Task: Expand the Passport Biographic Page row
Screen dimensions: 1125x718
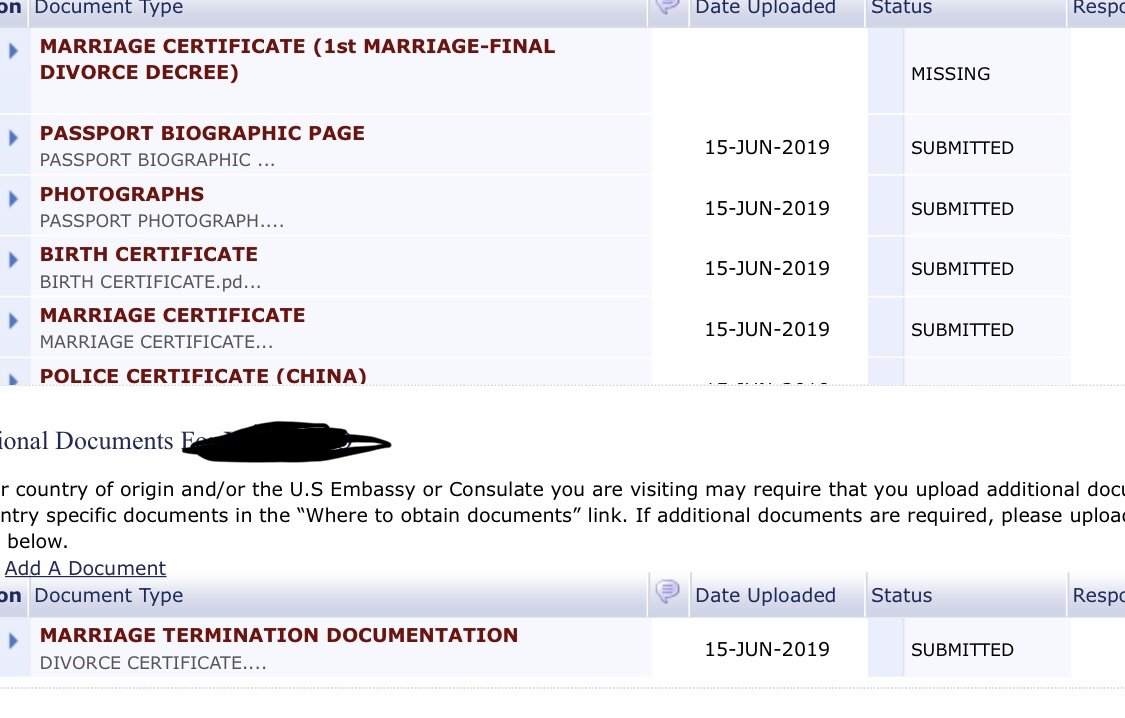Action: pyautogui.click(x=13, y=138)
